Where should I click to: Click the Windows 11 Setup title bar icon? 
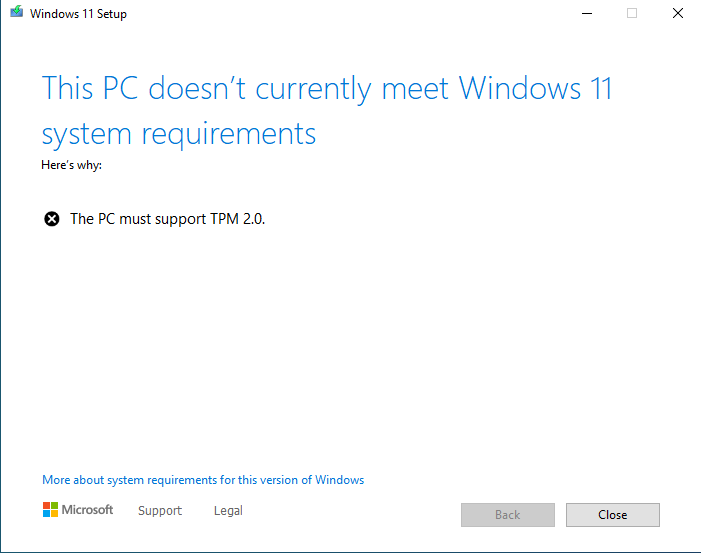pyautogui.click(x=17, y=12)
